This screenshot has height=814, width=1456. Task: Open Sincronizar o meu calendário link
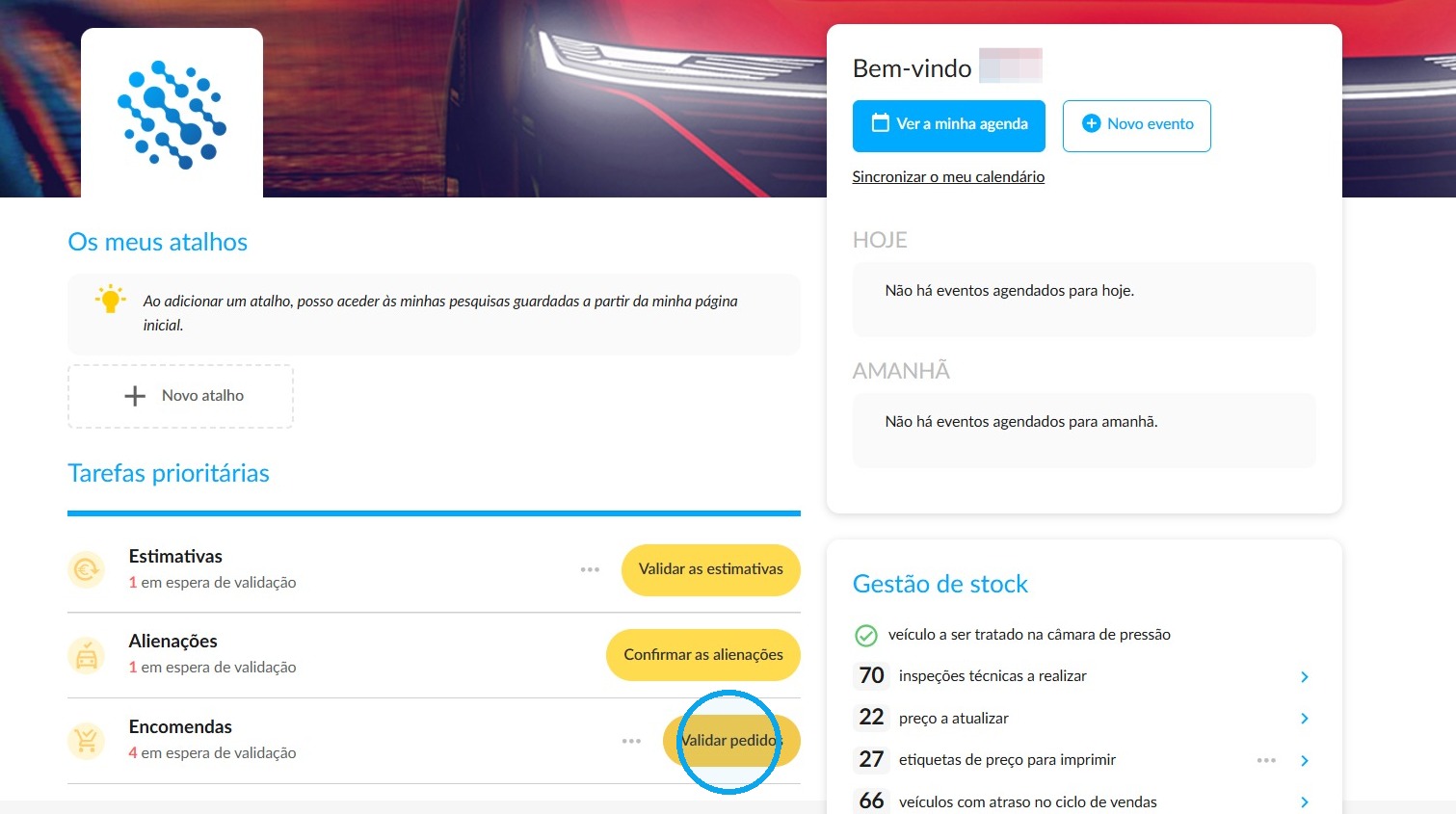click(948, 177)
